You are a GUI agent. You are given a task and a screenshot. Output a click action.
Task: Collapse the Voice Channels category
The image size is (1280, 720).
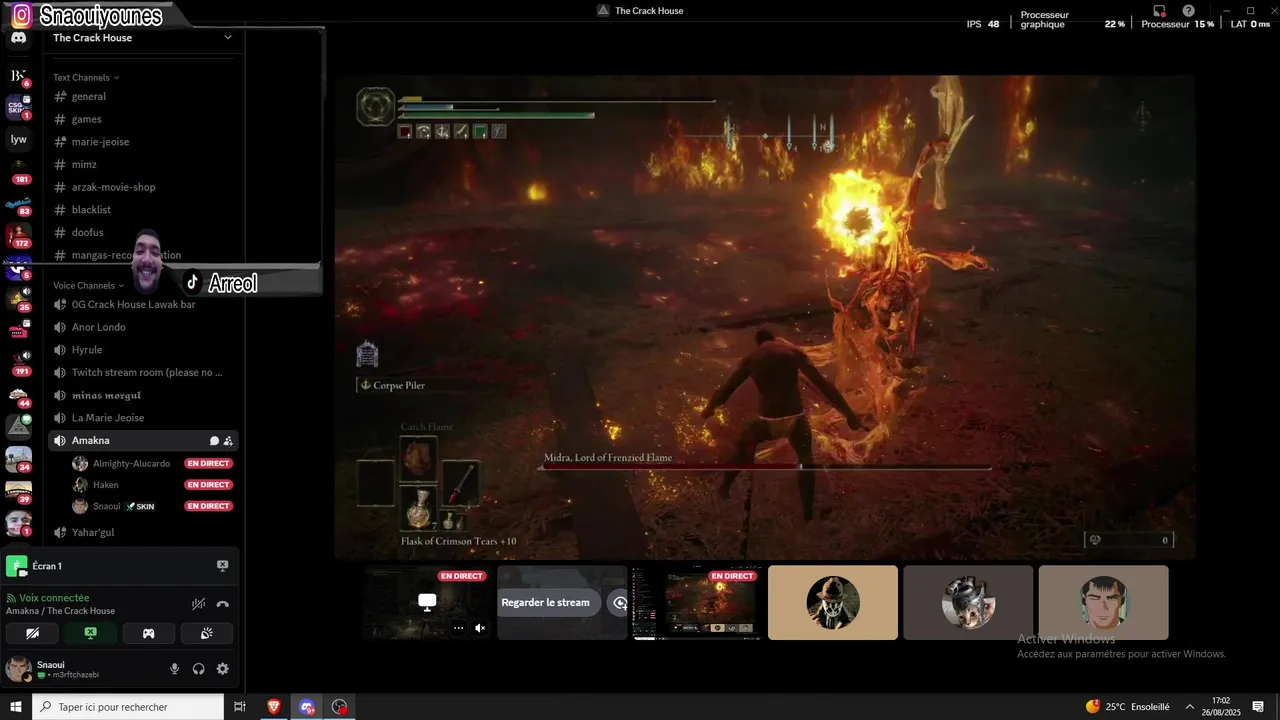88,285
